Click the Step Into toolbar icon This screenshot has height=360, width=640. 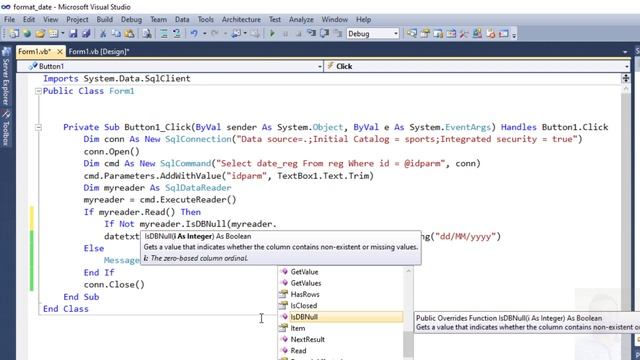click(x=312, y=33)
